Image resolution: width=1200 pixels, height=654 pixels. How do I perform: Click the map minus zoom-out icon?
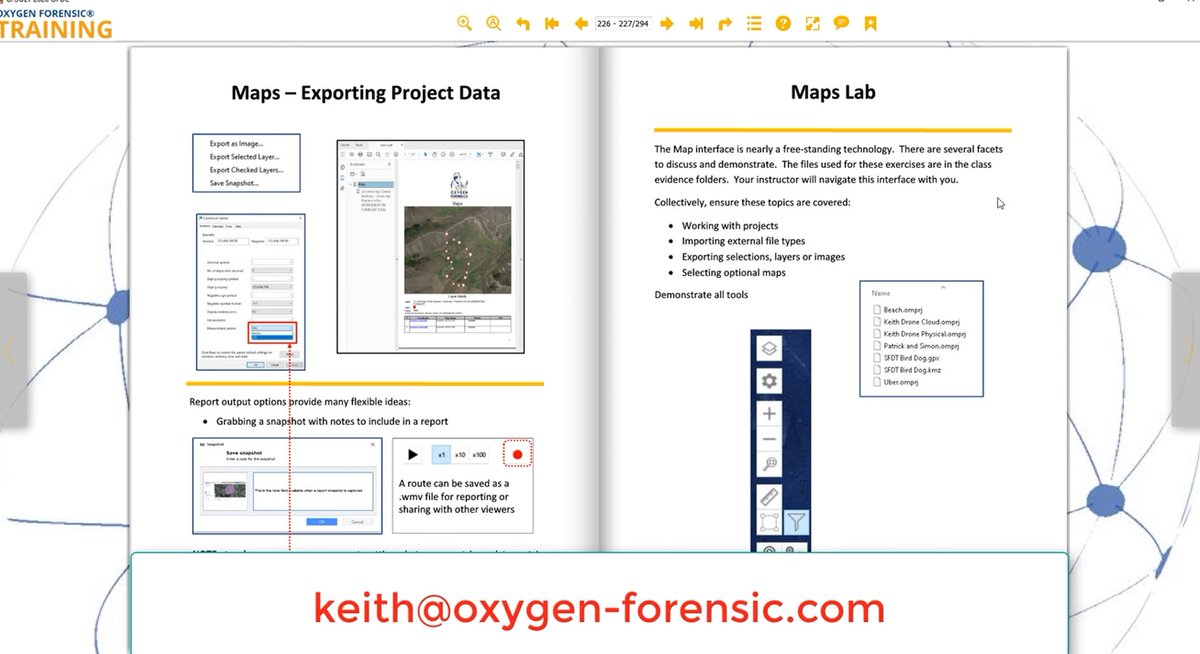click(x=768, y=439)
